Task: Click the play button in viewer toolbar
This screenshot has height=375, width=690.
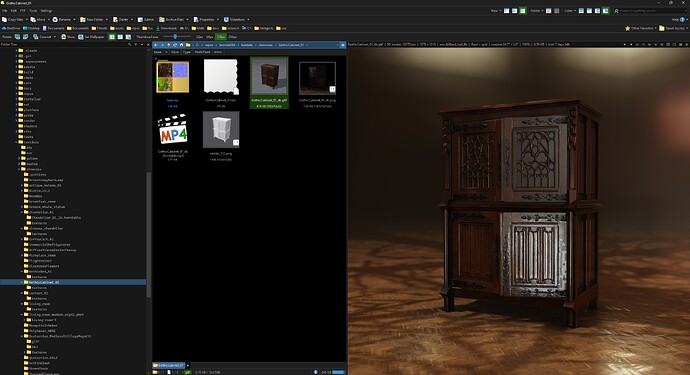Action: click(x=624, y=44)
